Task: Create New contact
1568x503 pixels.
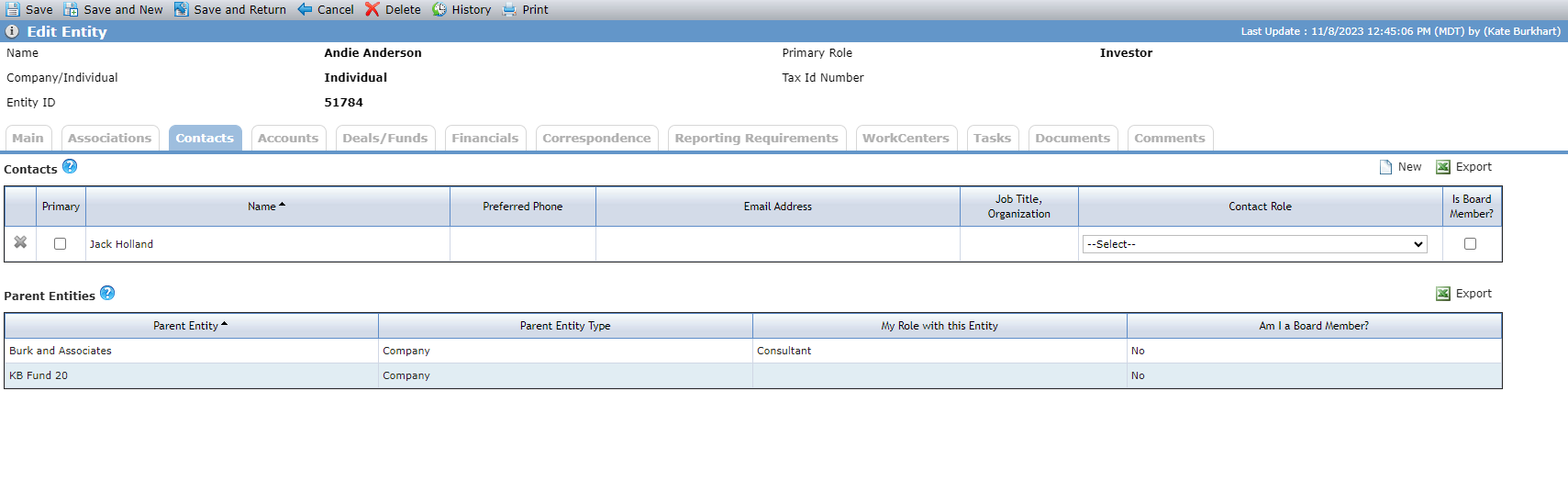Action: pyautogui.click(x=1400, y=167)
